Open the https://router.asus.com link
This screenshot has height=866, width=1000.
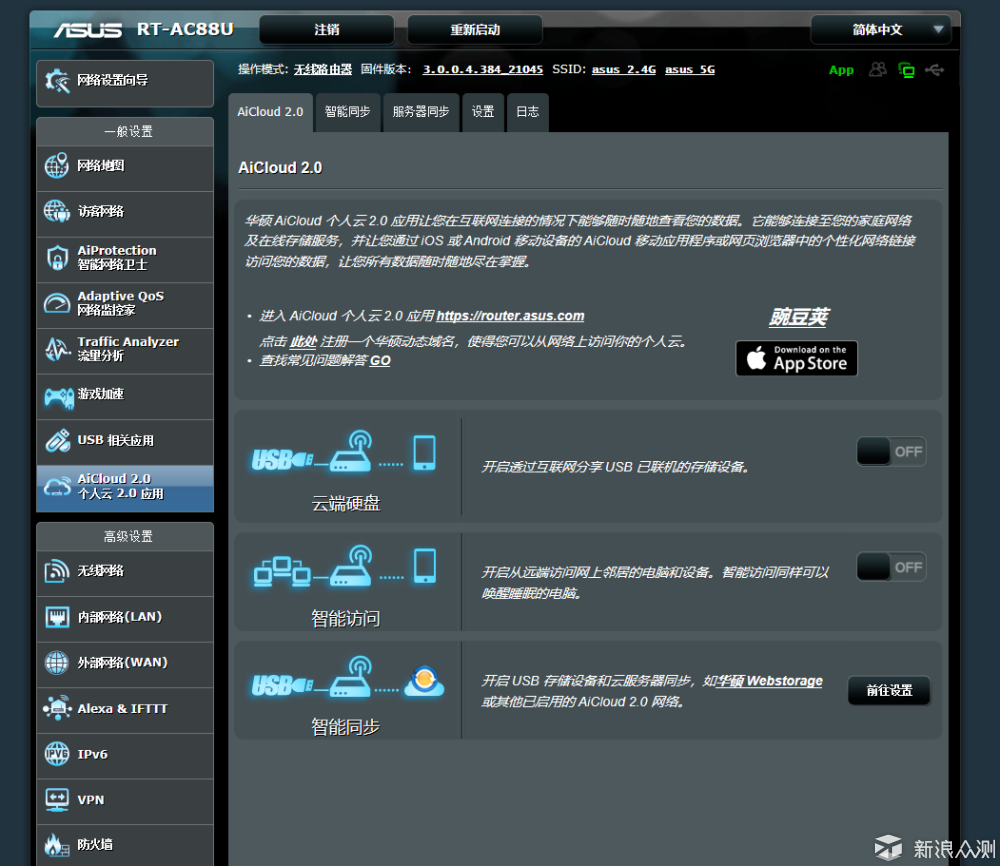(510, 316)
